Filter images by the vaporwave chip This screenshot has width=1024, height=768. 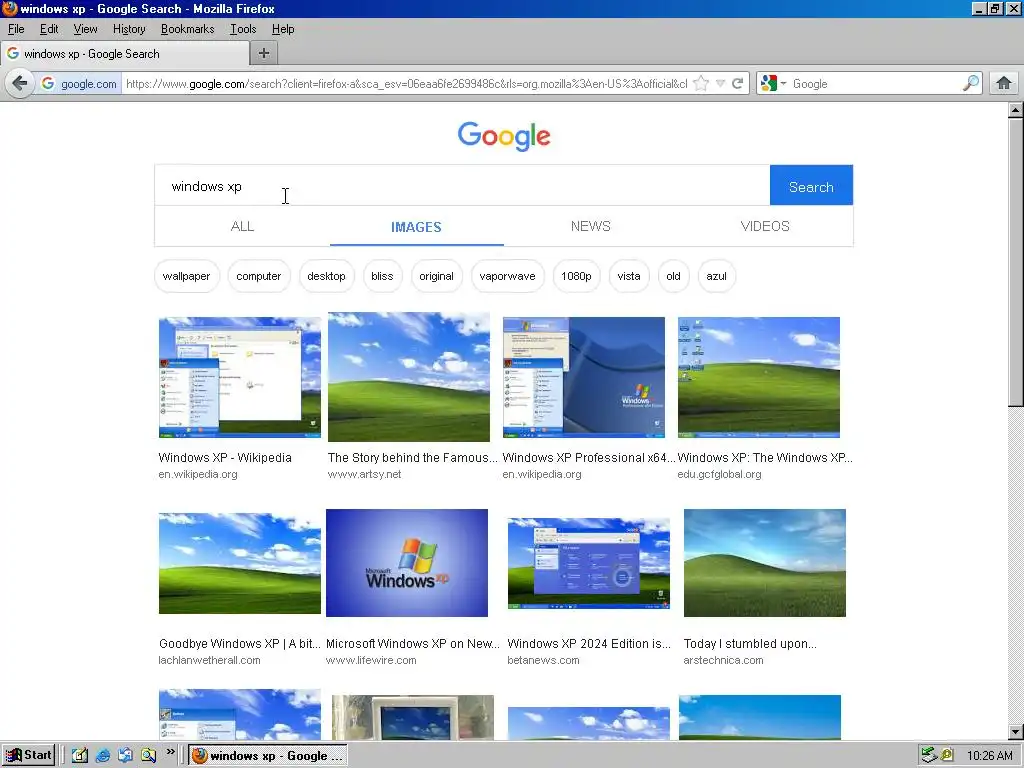(x=507, y=276)
